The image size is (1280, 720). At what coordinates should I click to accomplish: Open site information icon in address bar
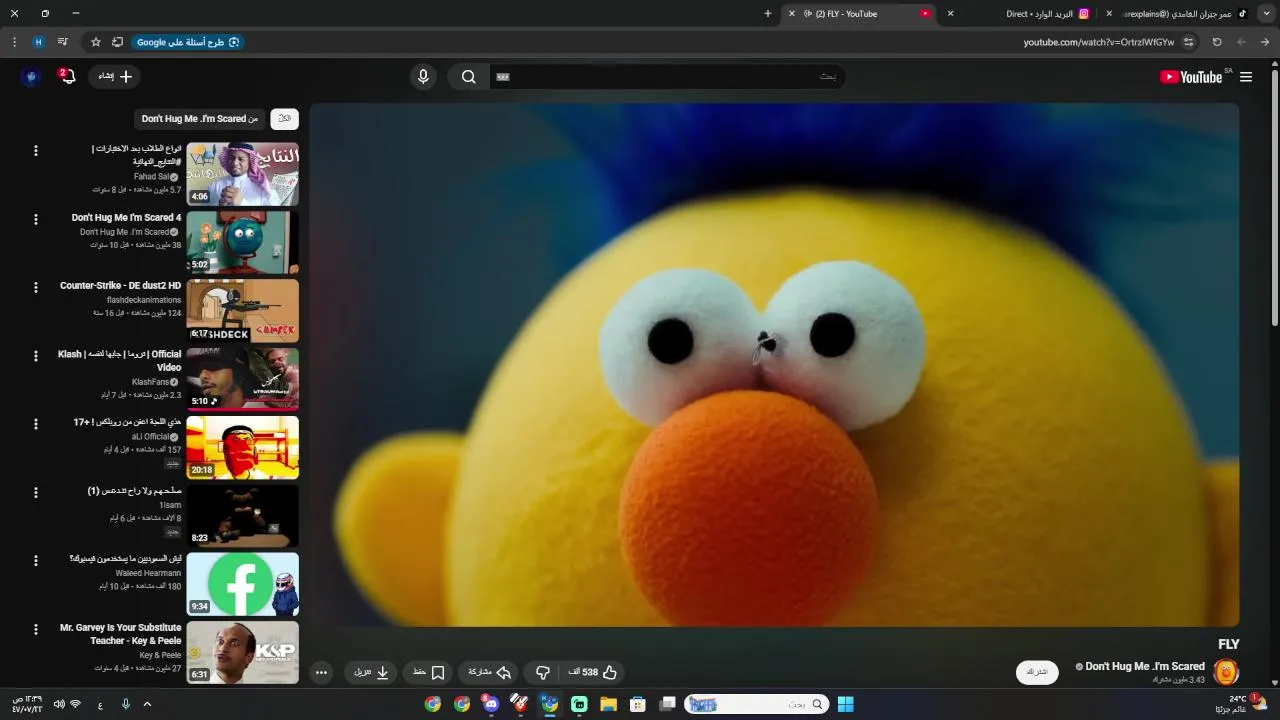point(1188,42)
